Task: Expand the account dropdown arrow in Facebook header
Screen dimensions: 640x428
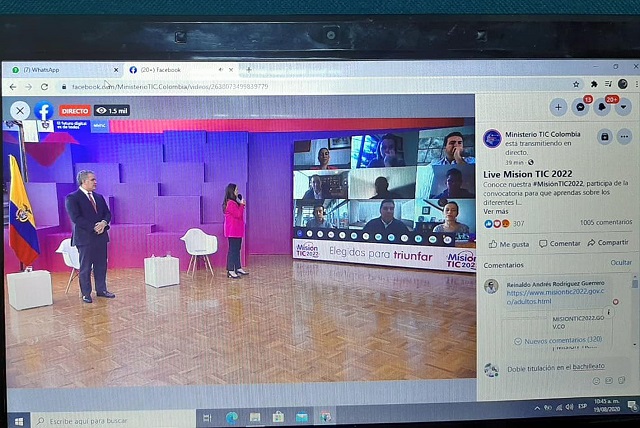Action: point(623,107)
